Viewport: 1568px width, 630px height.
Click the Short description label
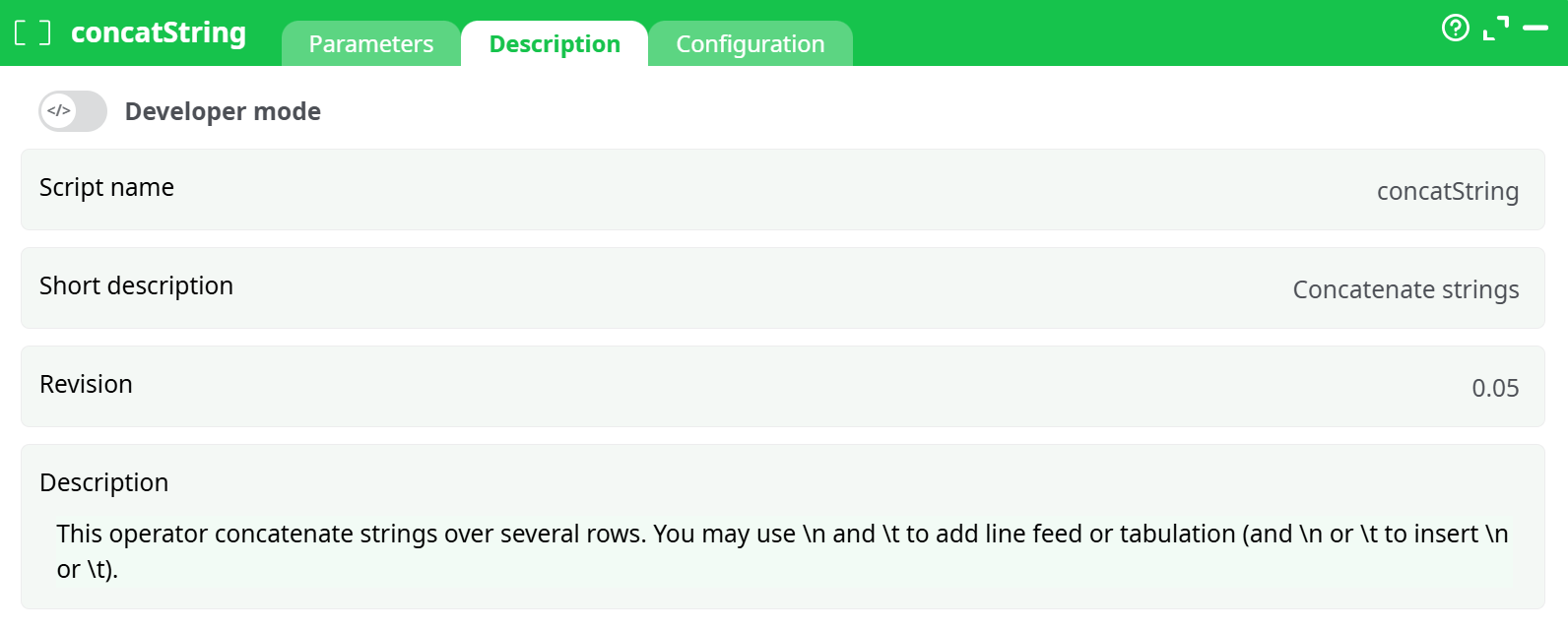tap(136, 285)
